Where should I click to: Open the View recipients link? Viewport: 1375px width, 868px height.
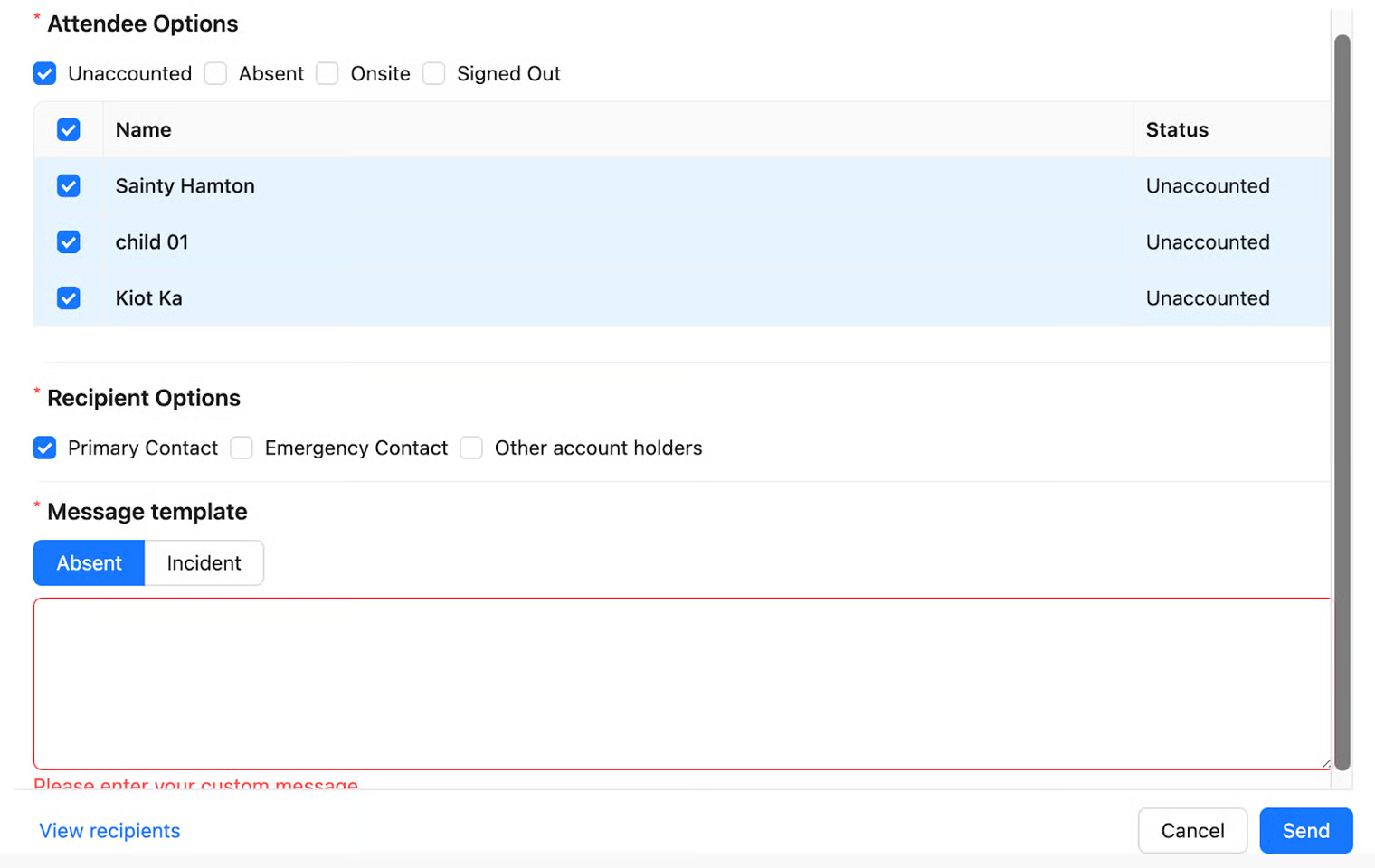pyautogui.click(x=109, y=830)
